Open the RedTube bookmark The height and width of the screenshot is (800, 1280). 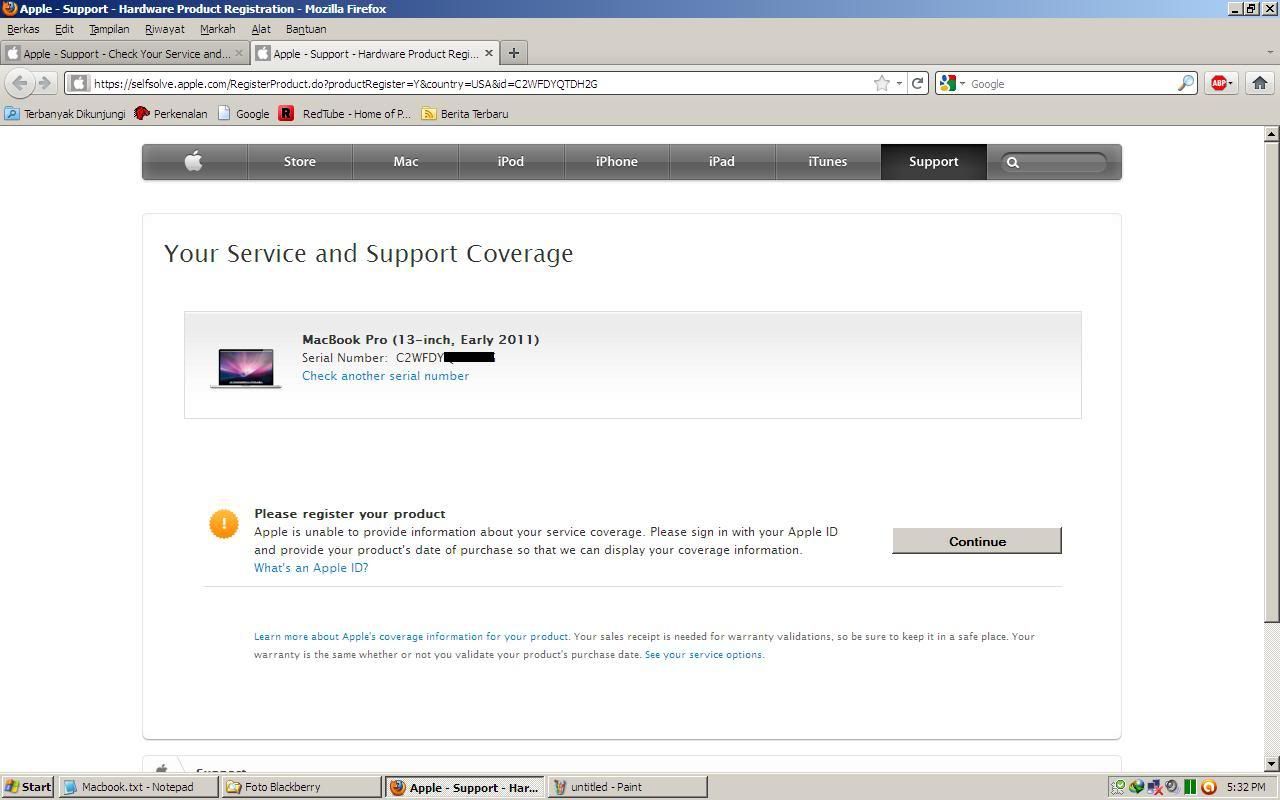pos(344,114)
